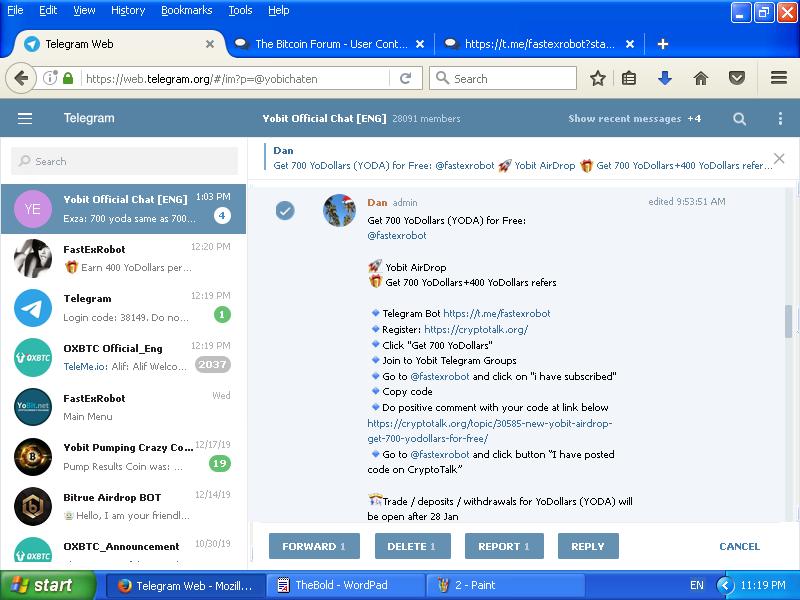
Task: Click the FORWARD 1 button
Action: tap(314, 546)
